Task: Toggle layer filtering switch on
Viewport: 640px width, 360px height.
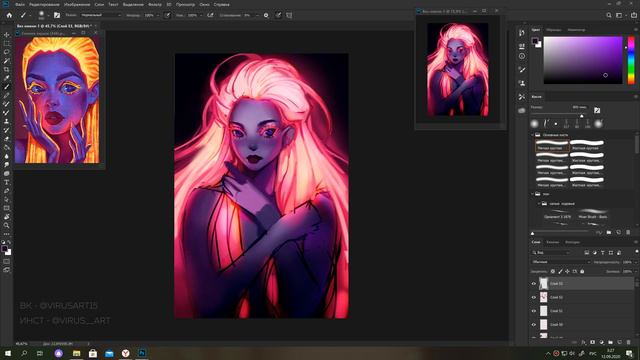Action: point(636,251)
